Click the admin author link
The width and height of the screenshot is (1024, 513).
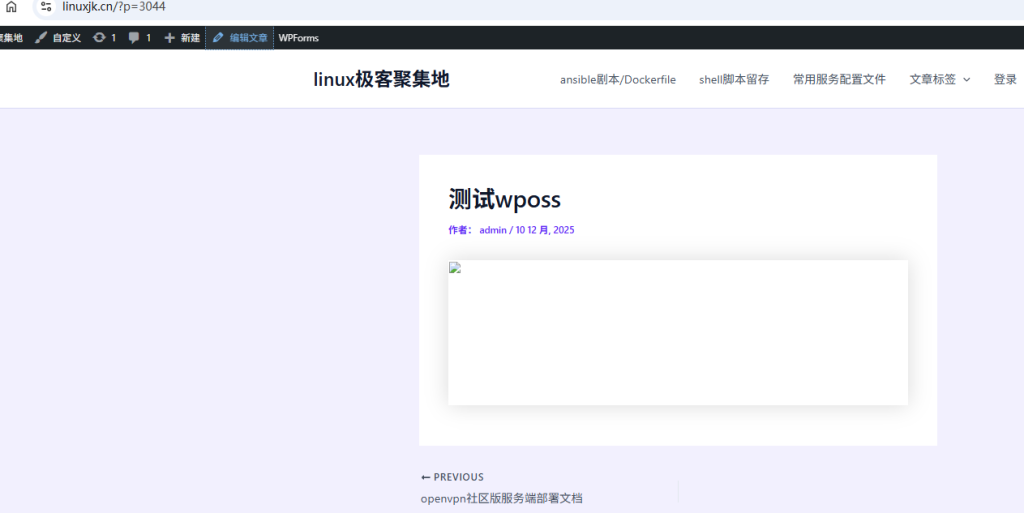click(493, 230)
